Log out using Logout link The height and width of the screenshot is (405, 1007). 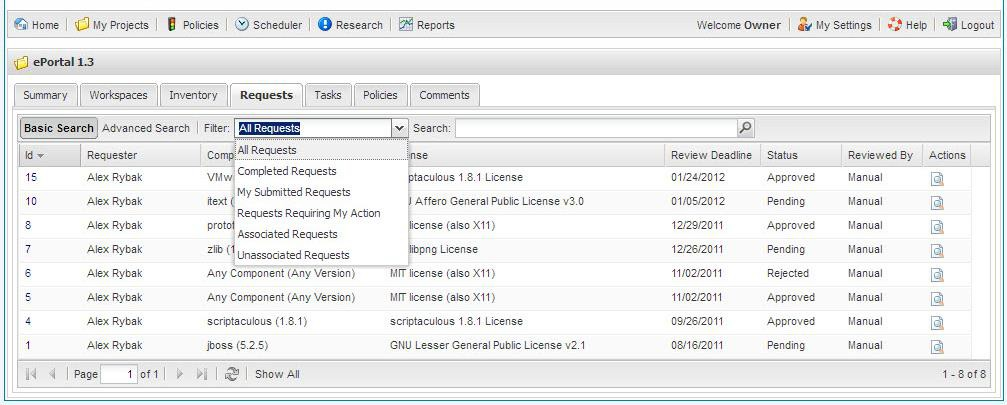point(968,25)
